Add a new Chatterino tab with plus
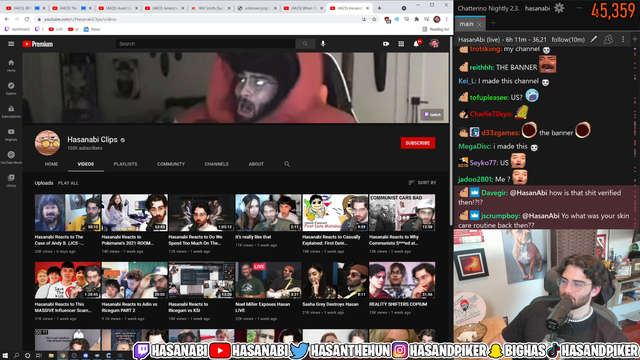The width and height of the screenshot is (640, 360). pyautogui.click(x=493, y=24)
